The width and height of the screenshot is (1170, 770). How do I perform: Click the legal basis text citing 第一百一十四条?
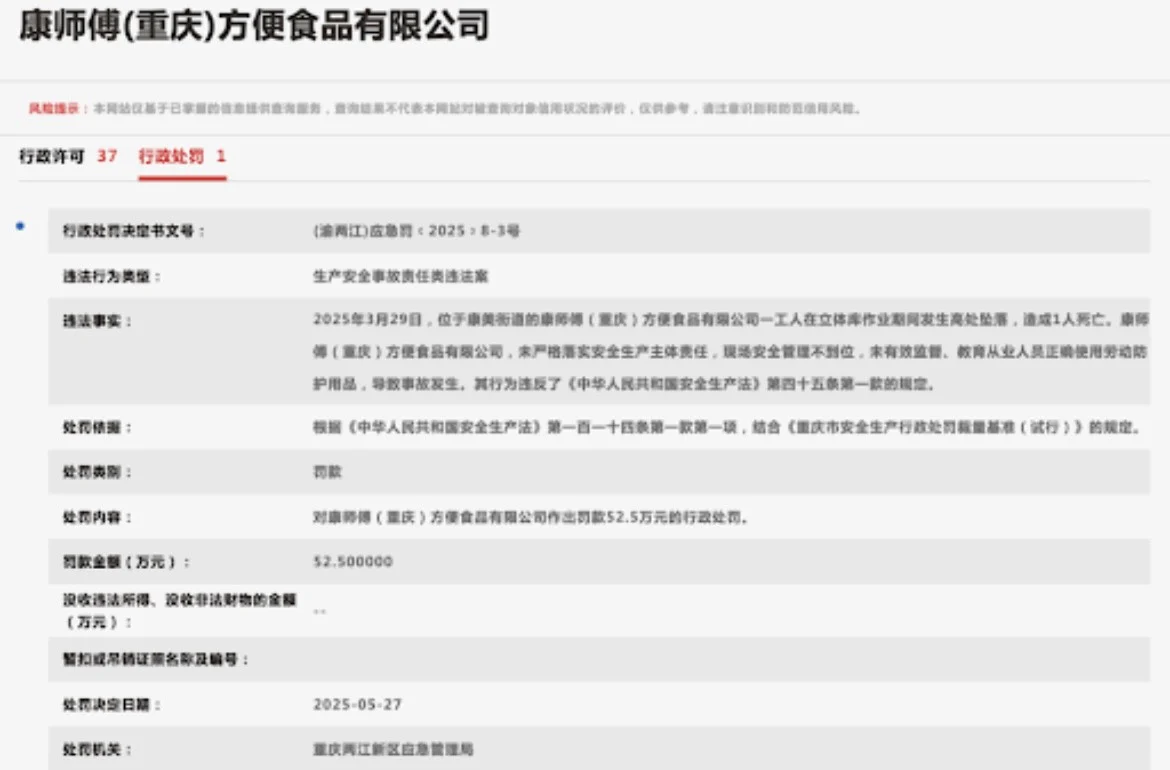(727, 428)
